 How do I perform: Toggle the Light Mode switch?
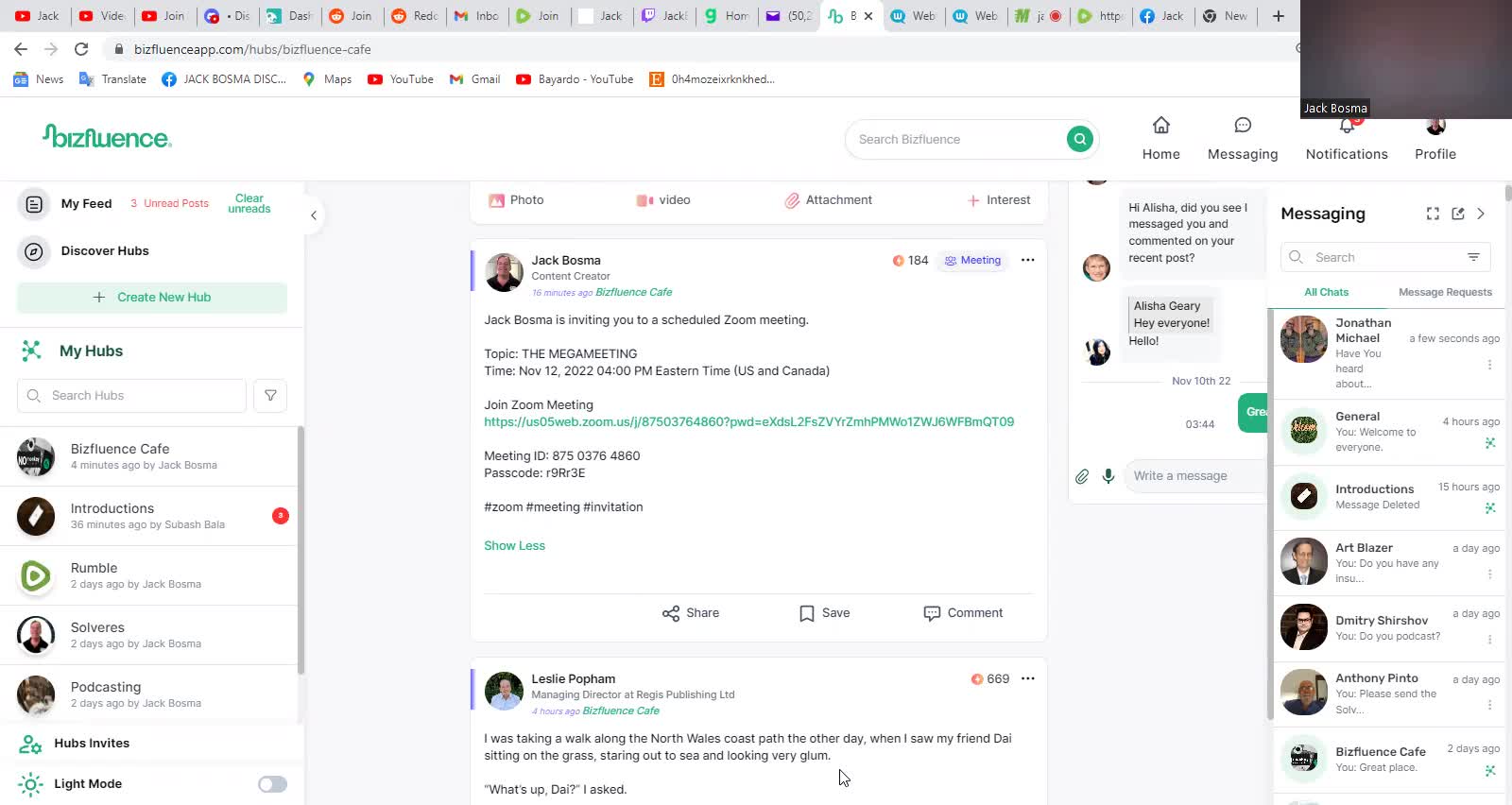point(272,784)
